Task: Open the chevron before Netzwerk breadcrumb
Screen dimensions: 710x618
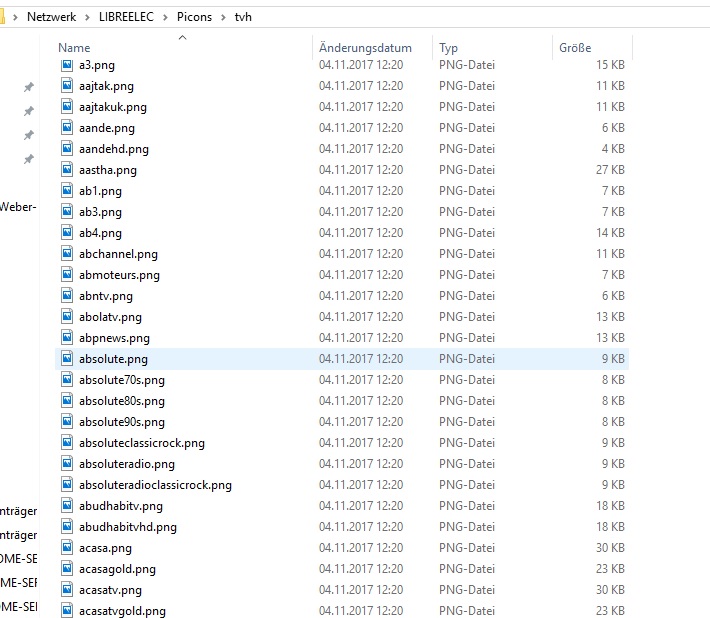Action: 15,17
